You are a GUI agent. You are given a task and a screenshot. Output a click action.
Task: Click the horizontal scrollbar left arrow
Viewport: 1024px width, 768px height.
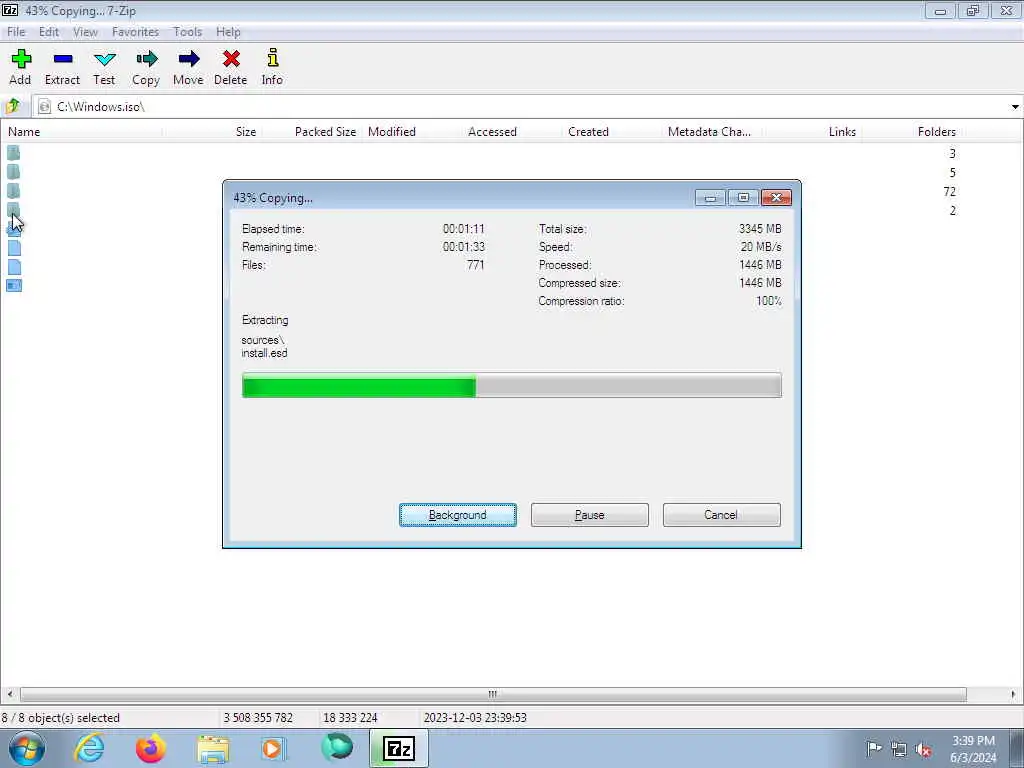[x=9, y=694]
